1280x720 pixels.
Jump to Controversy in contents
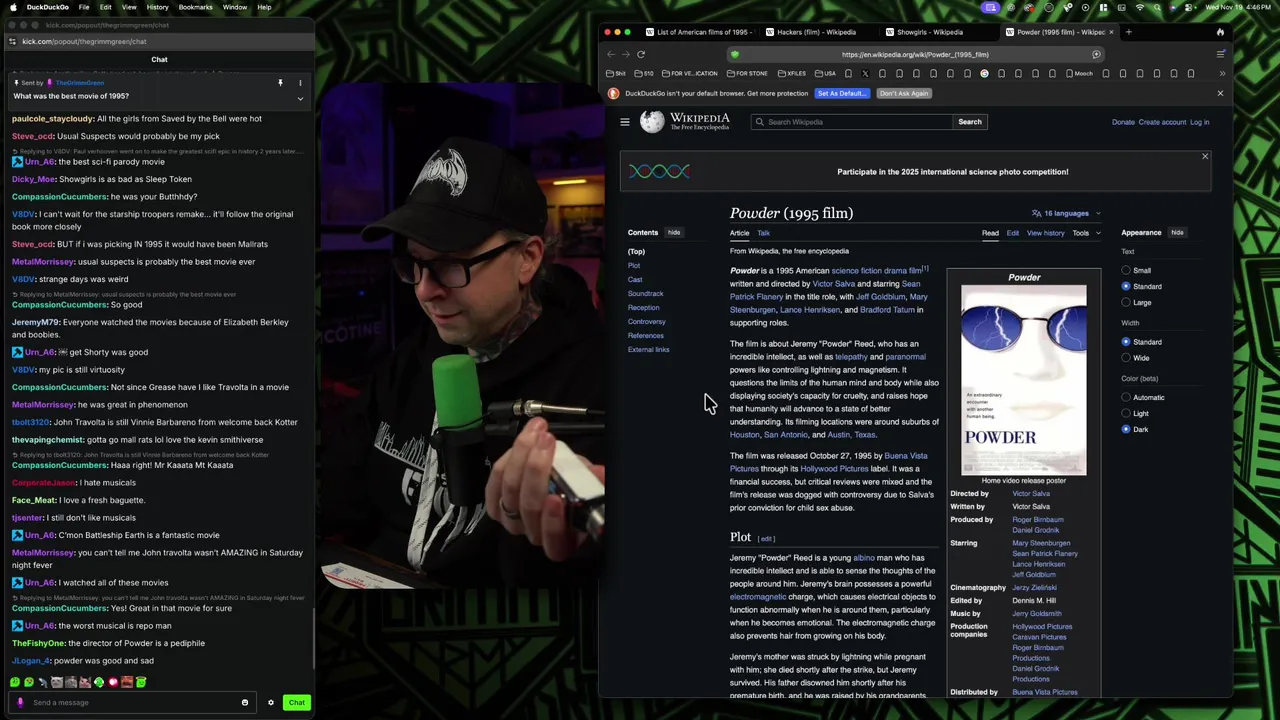click(646, 321)
